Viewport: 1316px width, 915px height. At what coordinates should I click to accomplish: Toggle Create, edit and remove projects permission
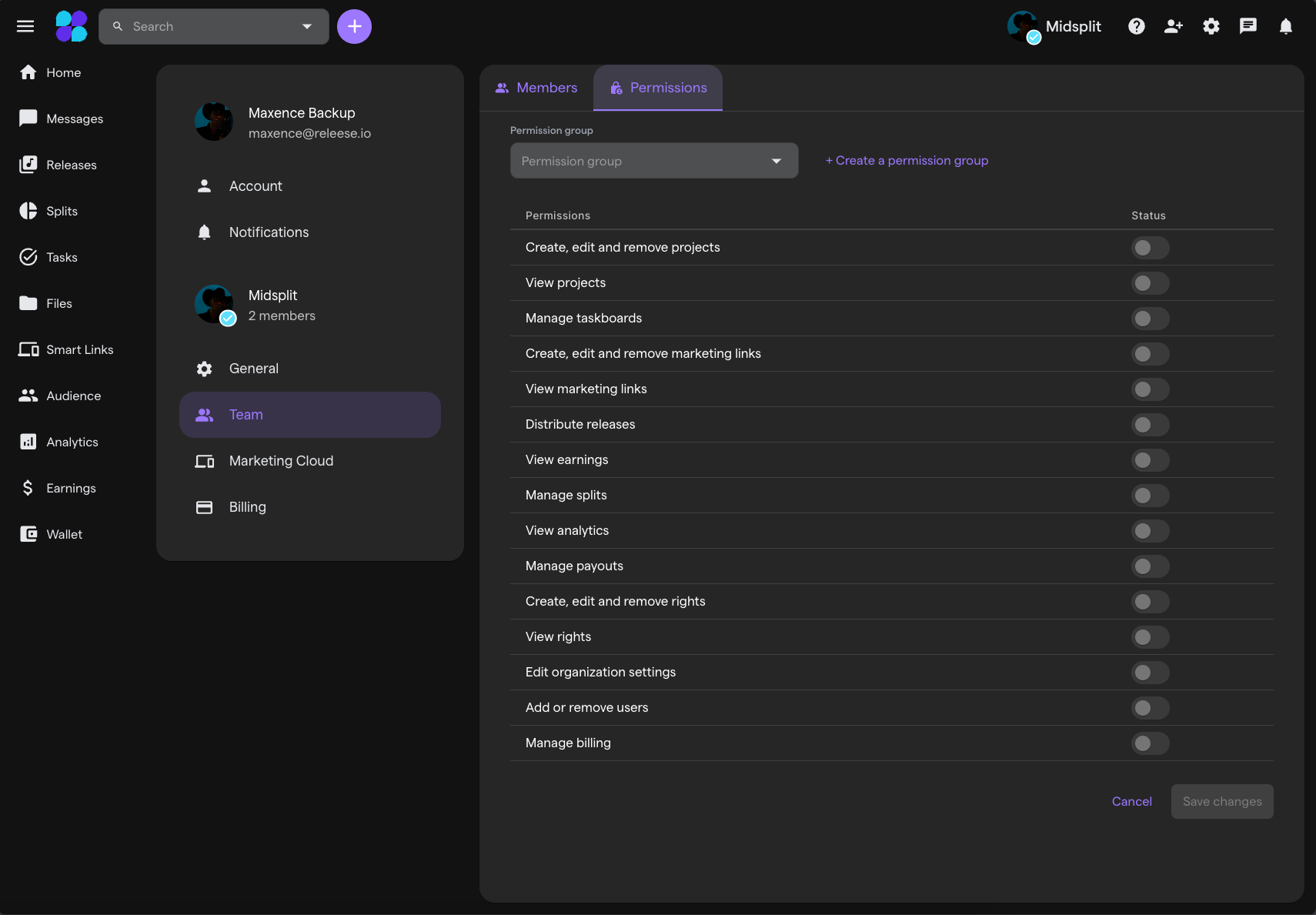[x=1150, y=248]
